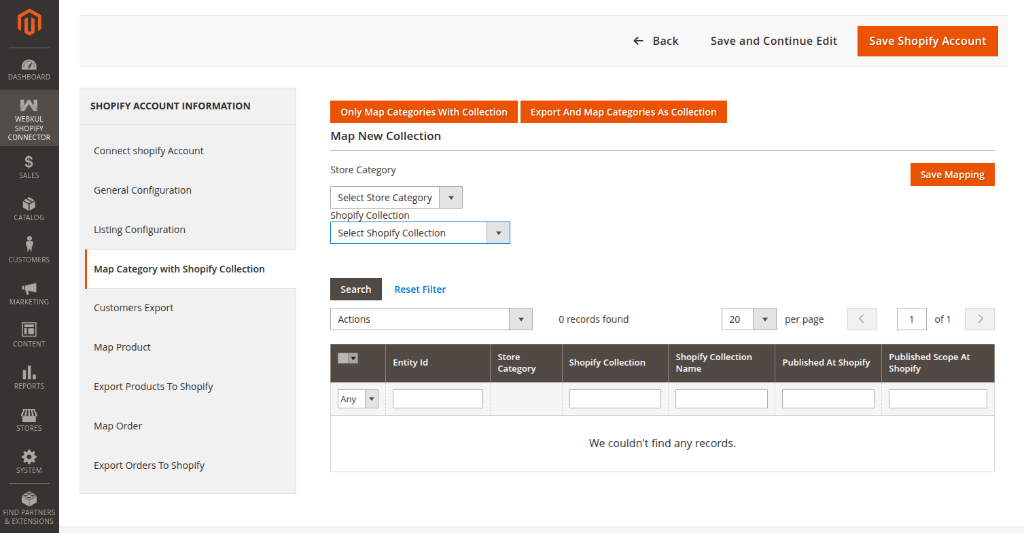Click Published Scope At Shopify filter field

coord(938,398)
